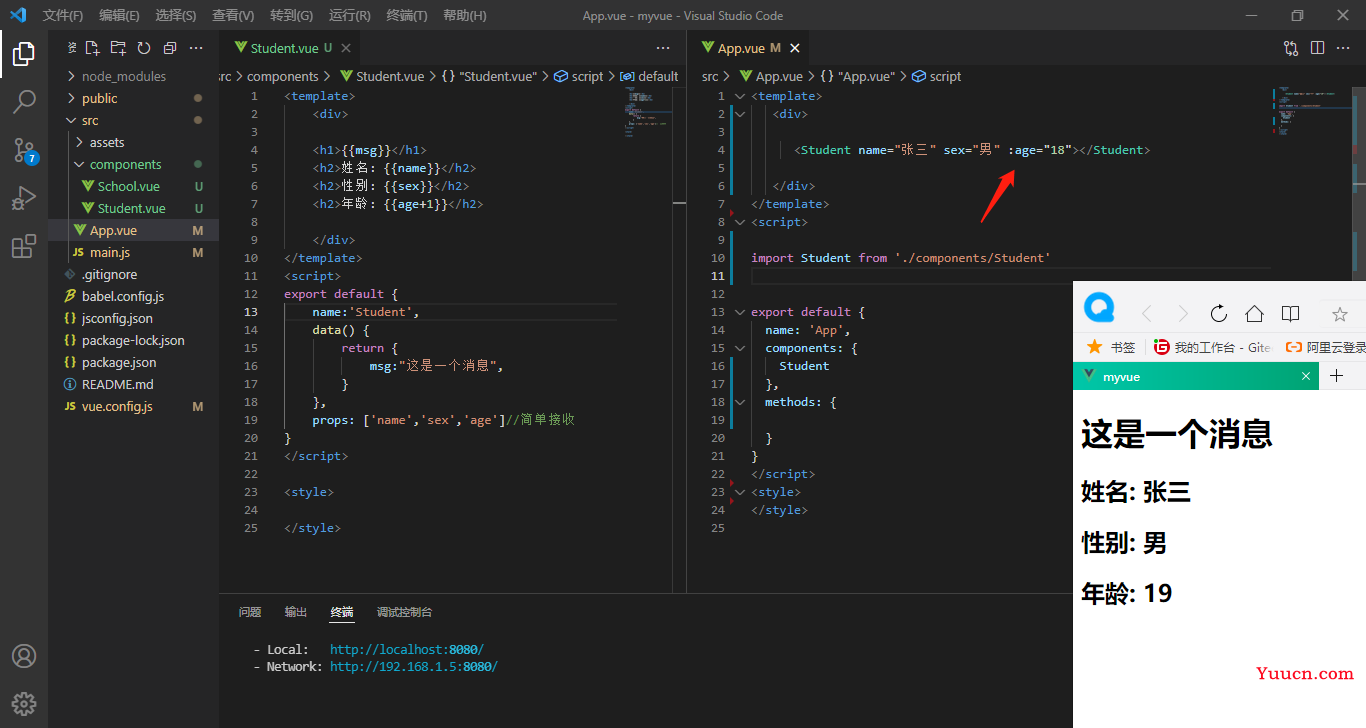
Task: Open the Extensions view
Action: click(x=24, y=246)
